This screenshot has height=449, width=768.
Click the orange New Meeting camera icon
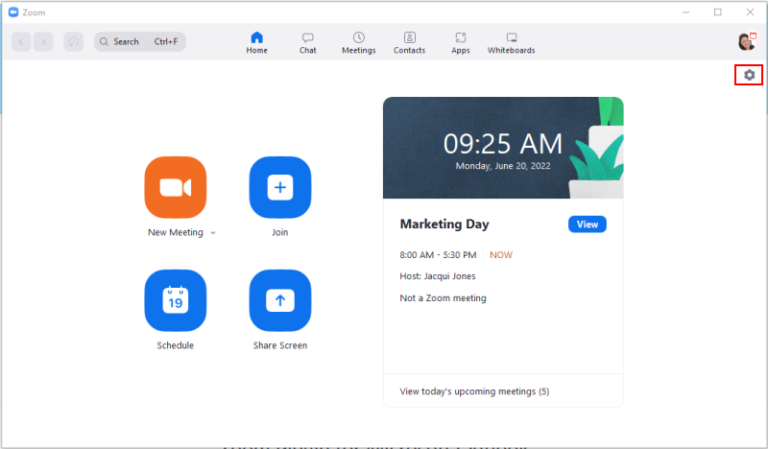[x=175, y=188]
